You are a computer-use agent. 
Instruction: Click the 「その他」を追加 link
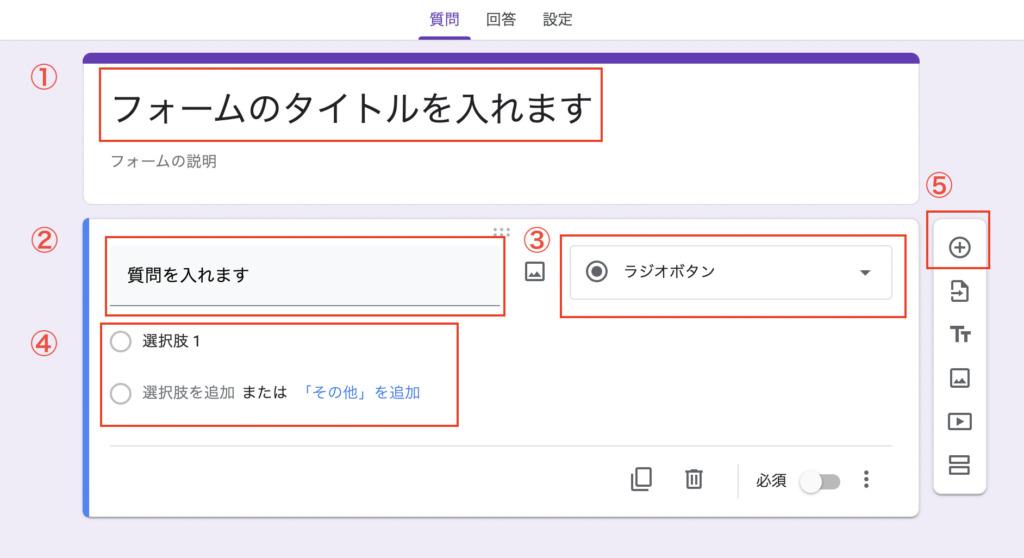360,393
